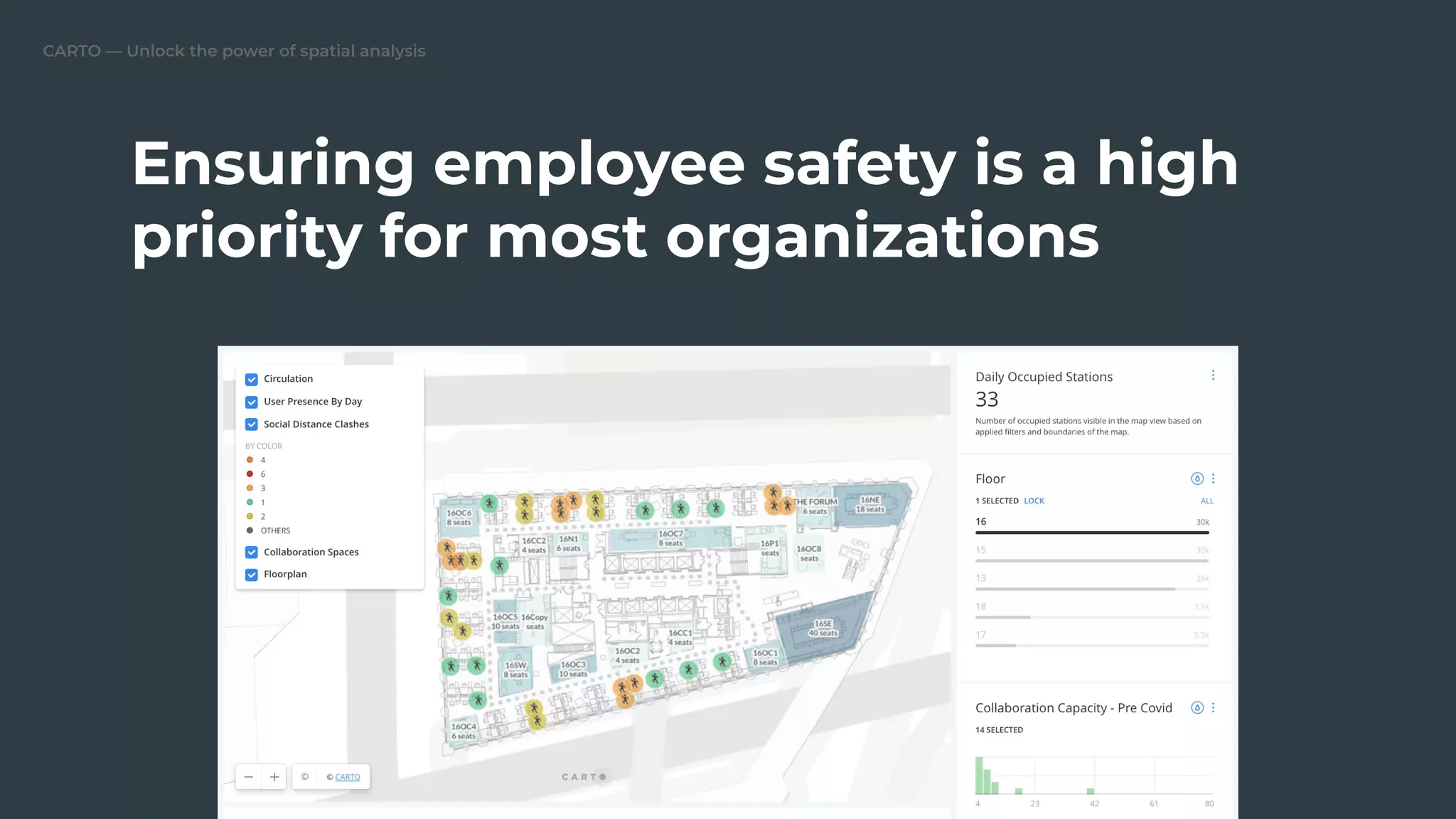Image resolution: width=1456 pixels, height=819 pixels.
Task: Click the 16OC1 8 seats room
Action: 765,658
